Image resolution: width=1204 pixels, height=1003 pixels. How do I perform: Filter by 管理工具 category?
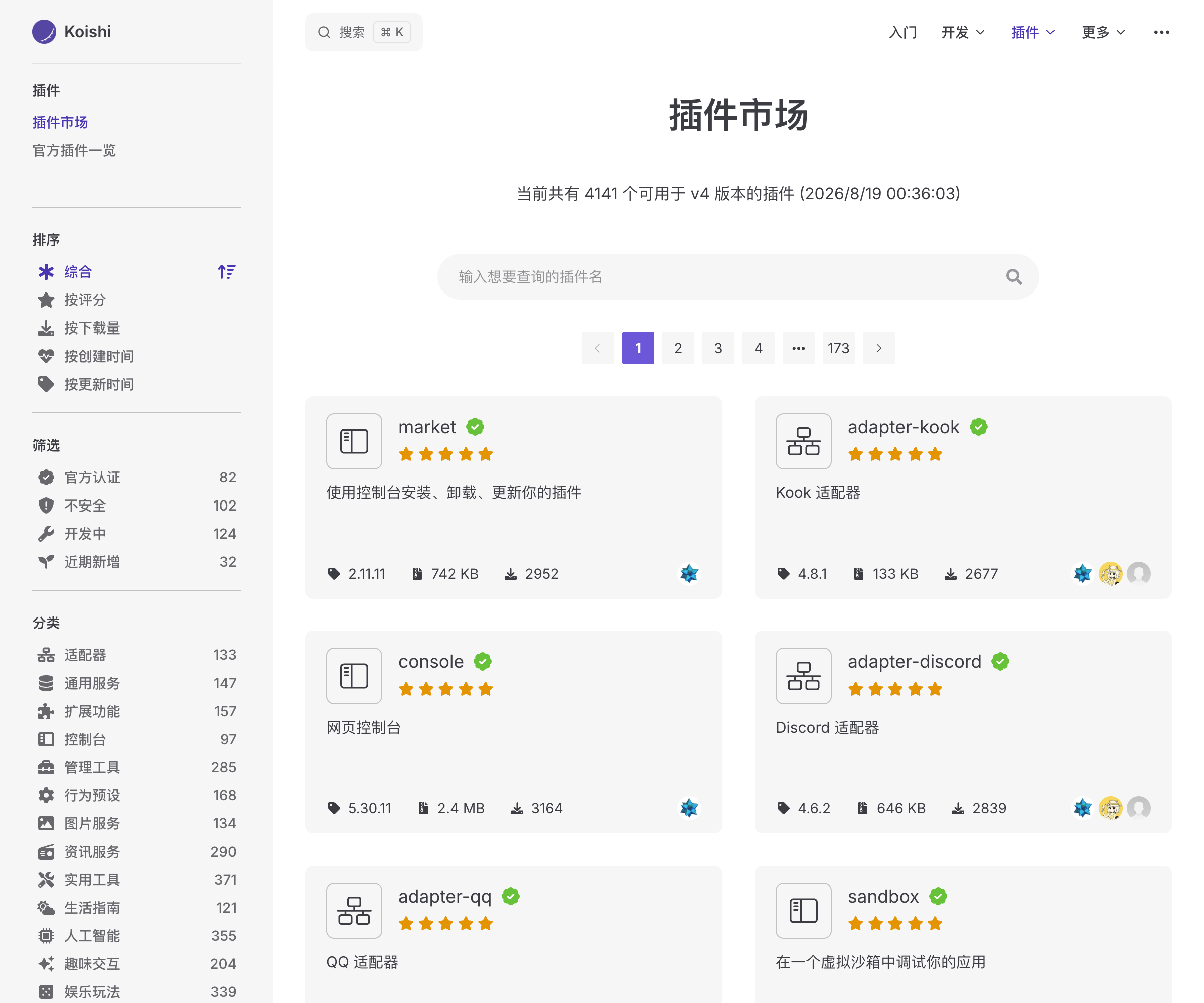coord(136,767)
